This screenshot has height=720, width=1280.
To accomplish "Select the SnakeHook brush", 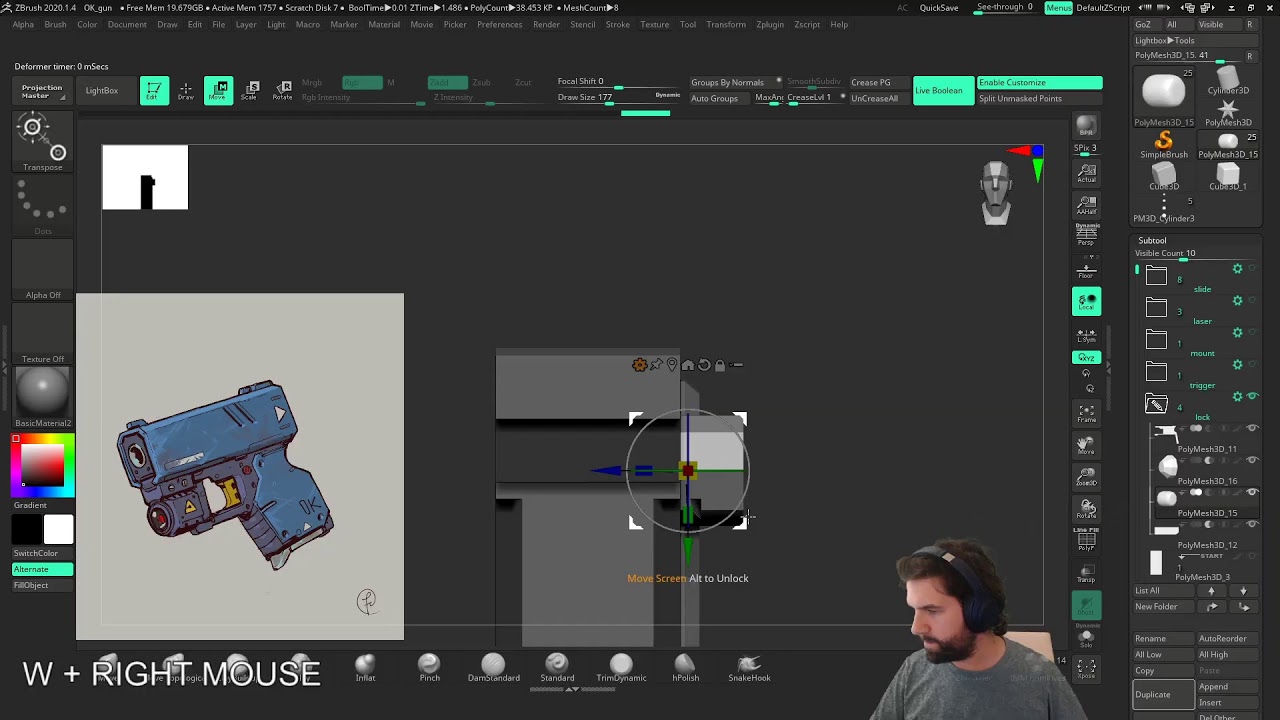I will [749, 668].
